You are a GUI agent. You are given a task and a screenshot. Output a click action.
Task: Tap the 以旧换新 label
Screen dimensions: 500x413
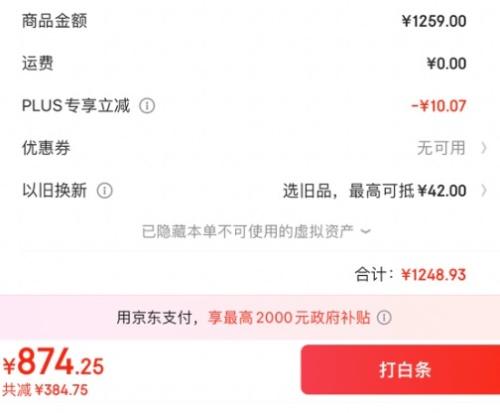click(x=54, y=191)
